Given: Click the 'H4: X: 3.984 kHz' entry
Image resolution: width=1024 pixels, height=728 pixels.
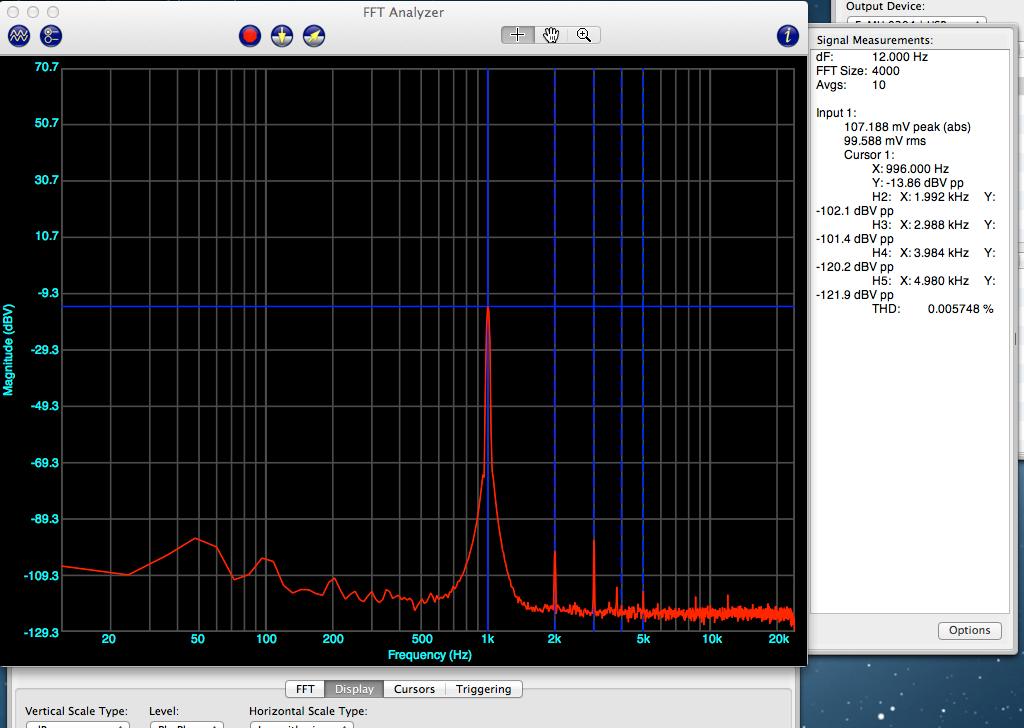Looking at the screenshot, I should tap(920, 253).
